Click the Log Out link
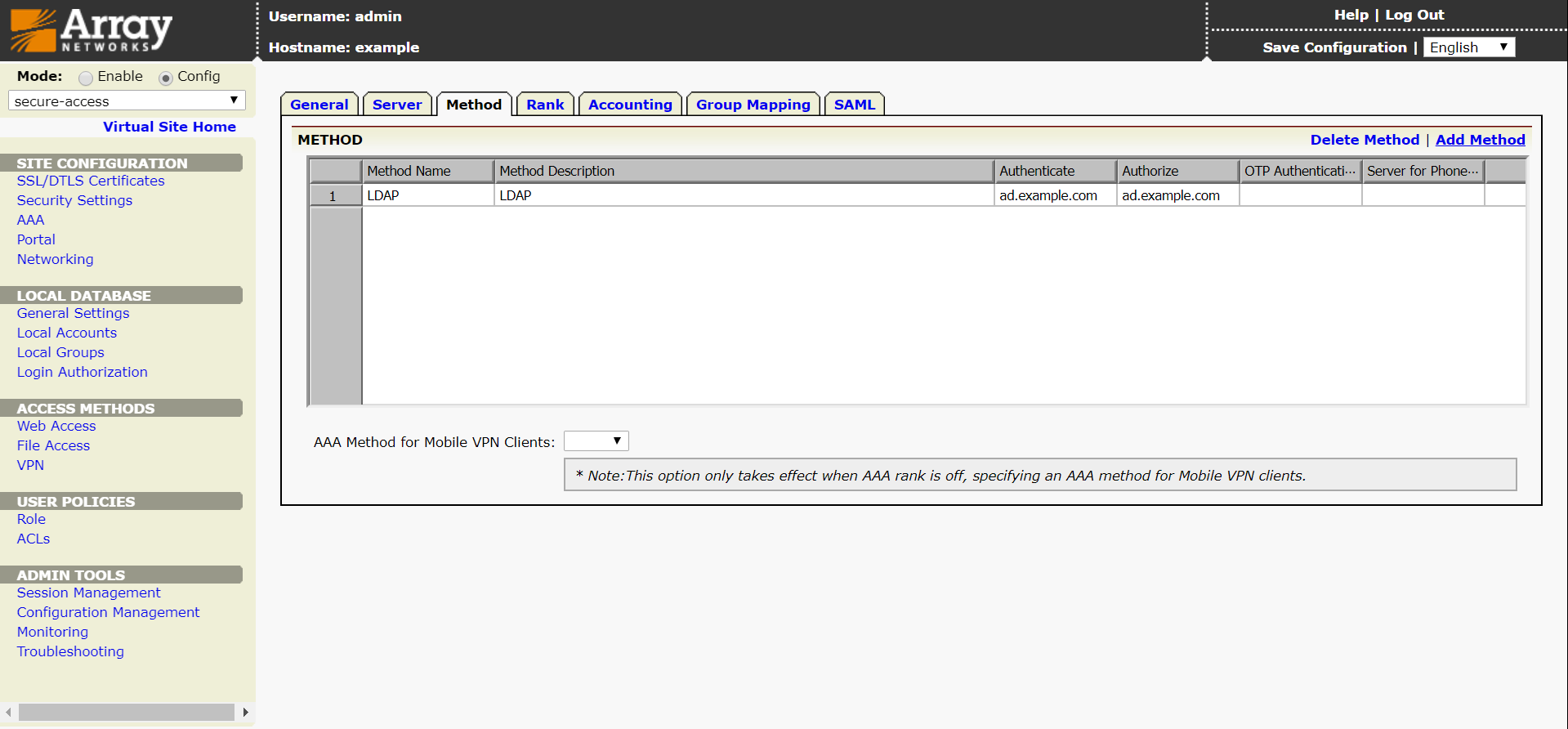Viewport: 1568px width, 729px height. click(x=1414, y=15)
